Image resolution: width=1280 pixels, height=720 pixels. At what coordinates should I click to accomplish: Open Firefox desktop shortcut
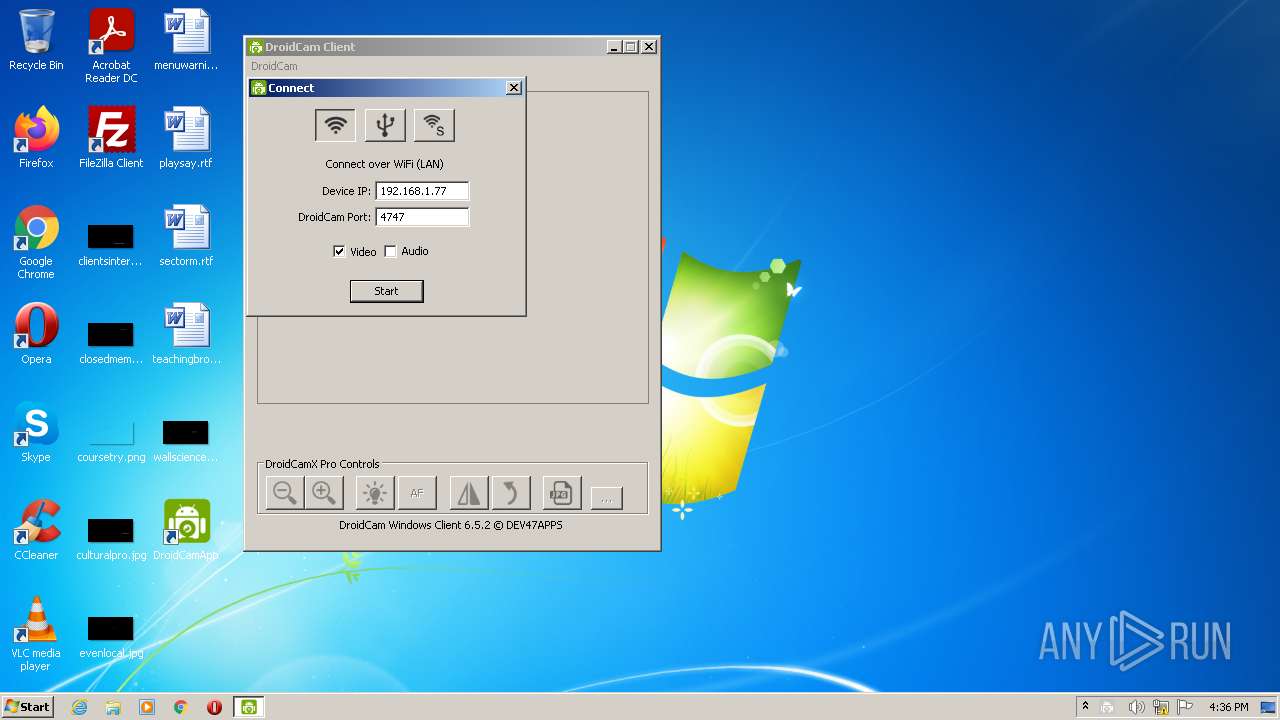(x=36, y=138)
